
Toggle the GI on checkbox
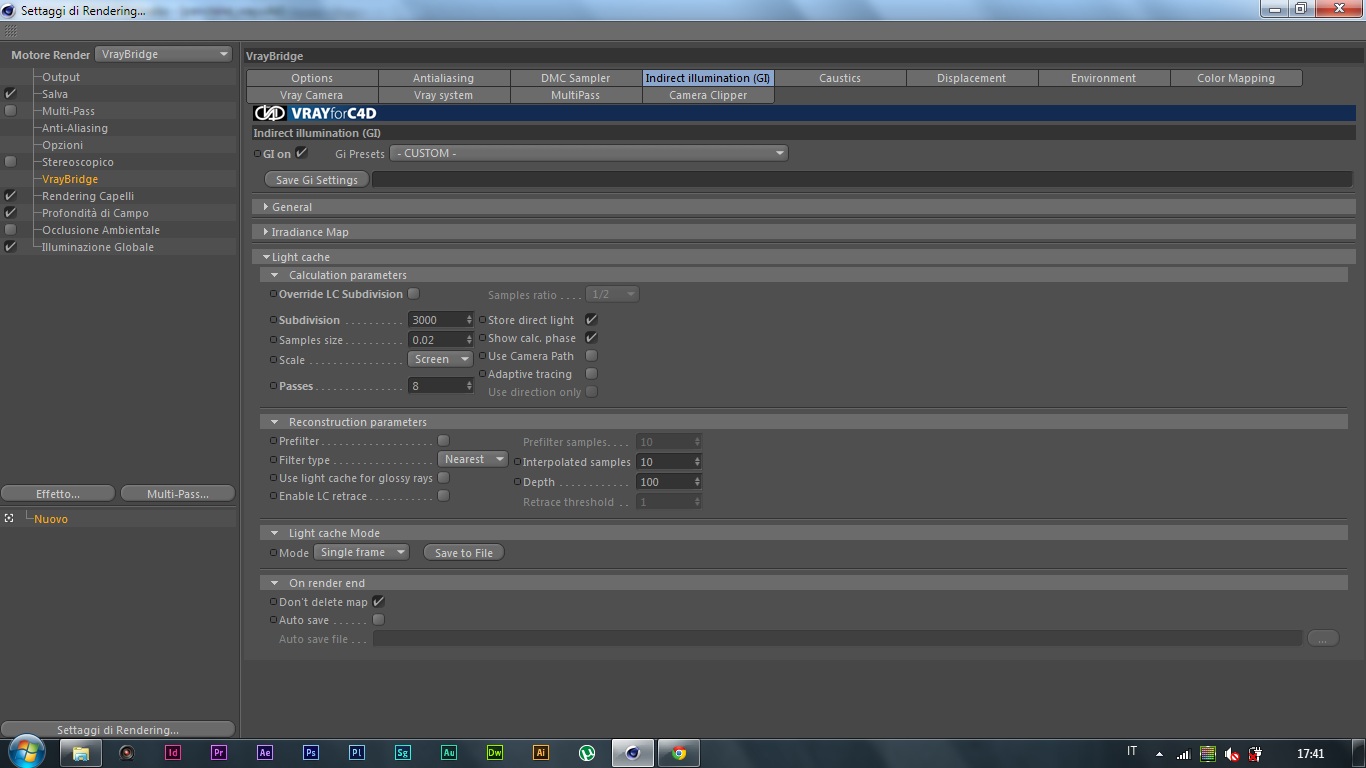pos(301,153)
